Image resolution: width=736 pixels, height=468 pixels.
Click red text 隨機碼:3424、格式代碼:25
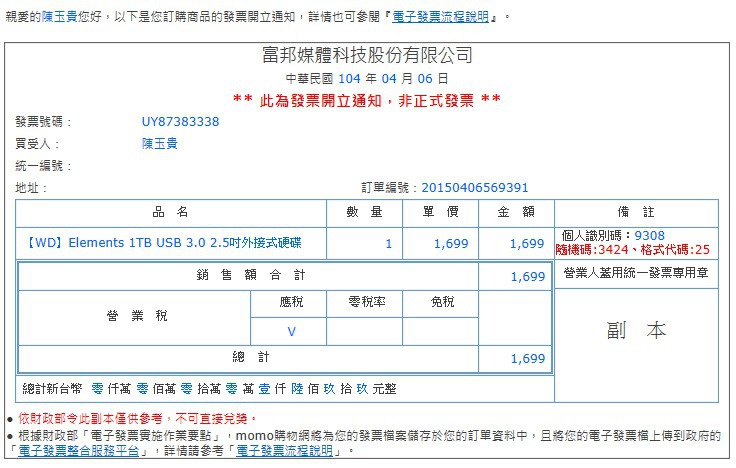633,250
